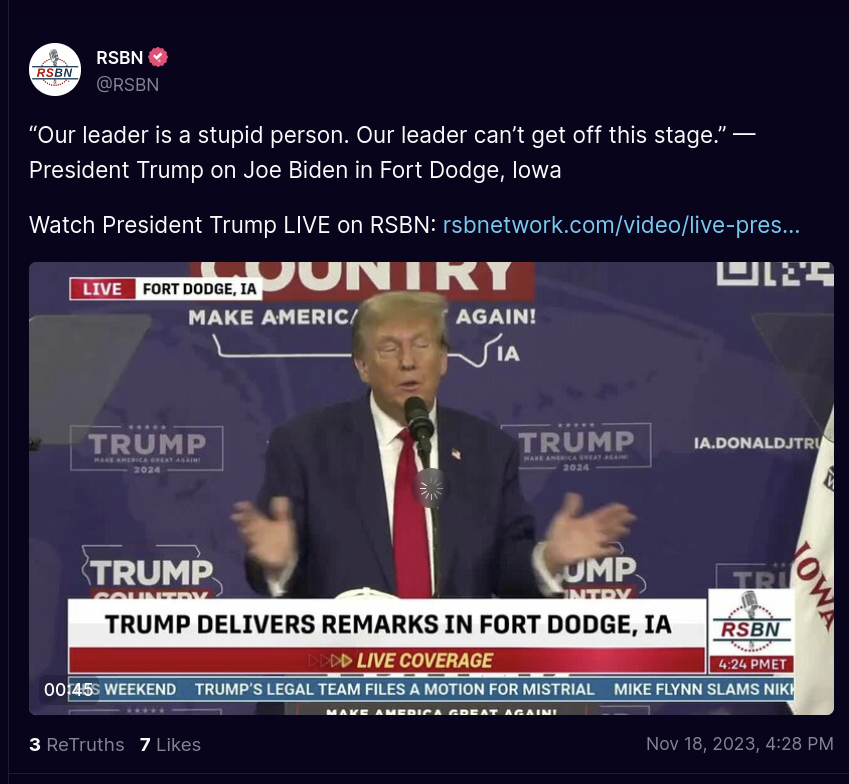
Task: Open the @RSBN handle
Action: pyautogui.click(x=127, y=85)
